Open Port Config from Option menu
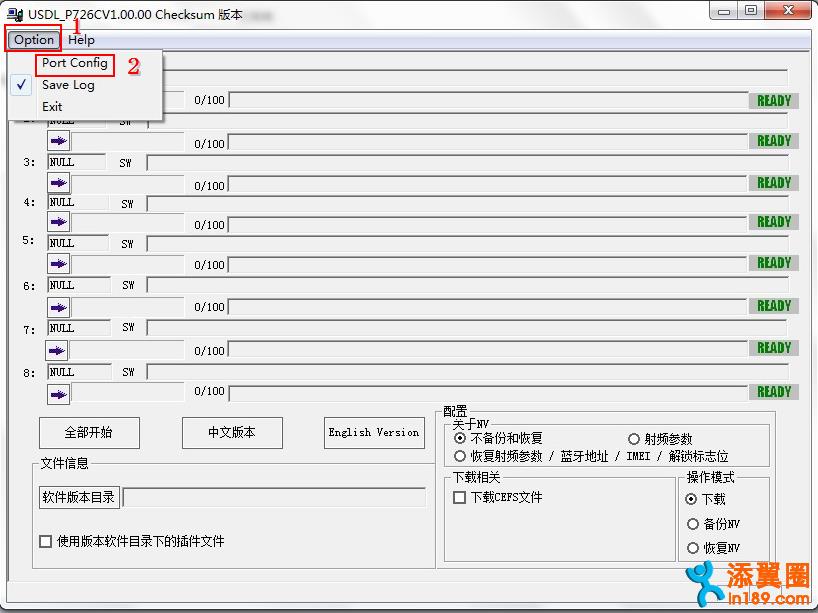Image resolution: width=818 pixels, height=613 pixels. coord(75,63)
